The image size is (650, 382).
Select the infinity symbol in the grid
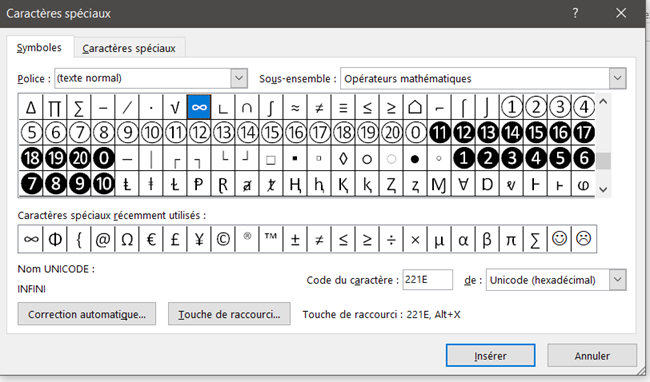click(x=199, y=107)
